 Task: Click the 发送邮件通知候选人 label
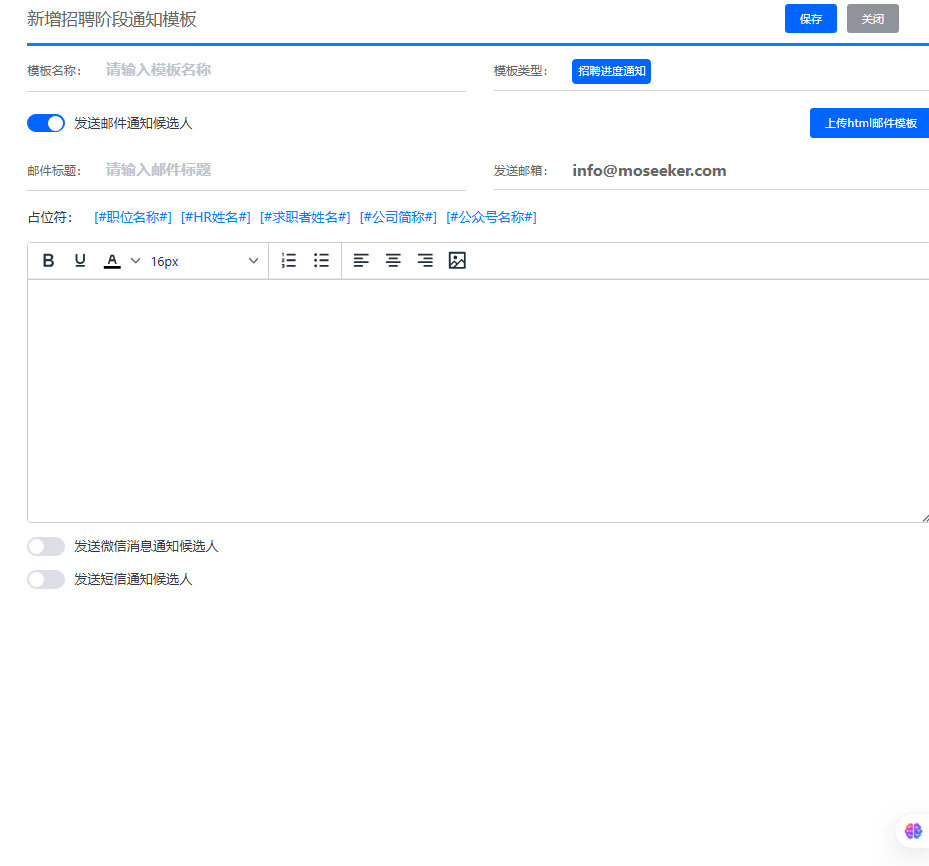tap(133, 123)
